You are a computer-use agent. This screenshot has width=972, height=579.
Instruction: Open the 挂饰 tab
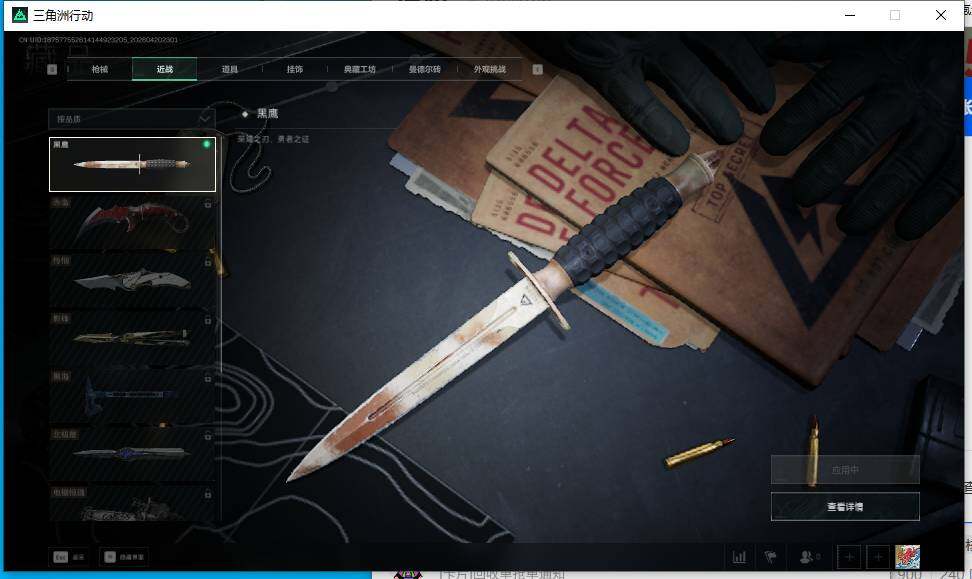coord(296,69)
